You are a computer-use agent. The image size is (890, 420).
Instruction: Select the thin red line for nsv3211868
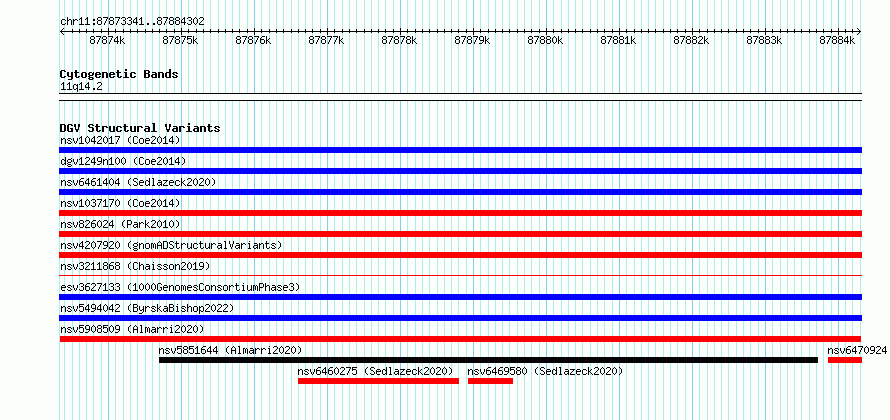[x=460, y=275]
